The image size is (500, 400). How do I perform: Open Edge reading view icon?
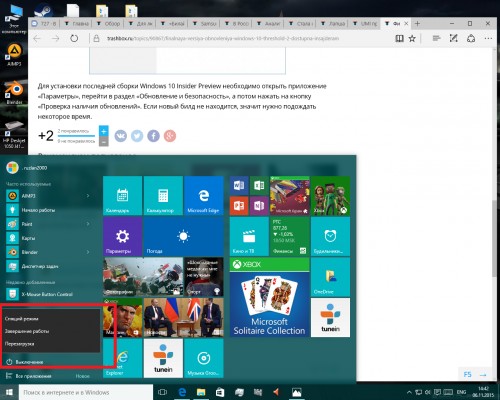(399, 39)
